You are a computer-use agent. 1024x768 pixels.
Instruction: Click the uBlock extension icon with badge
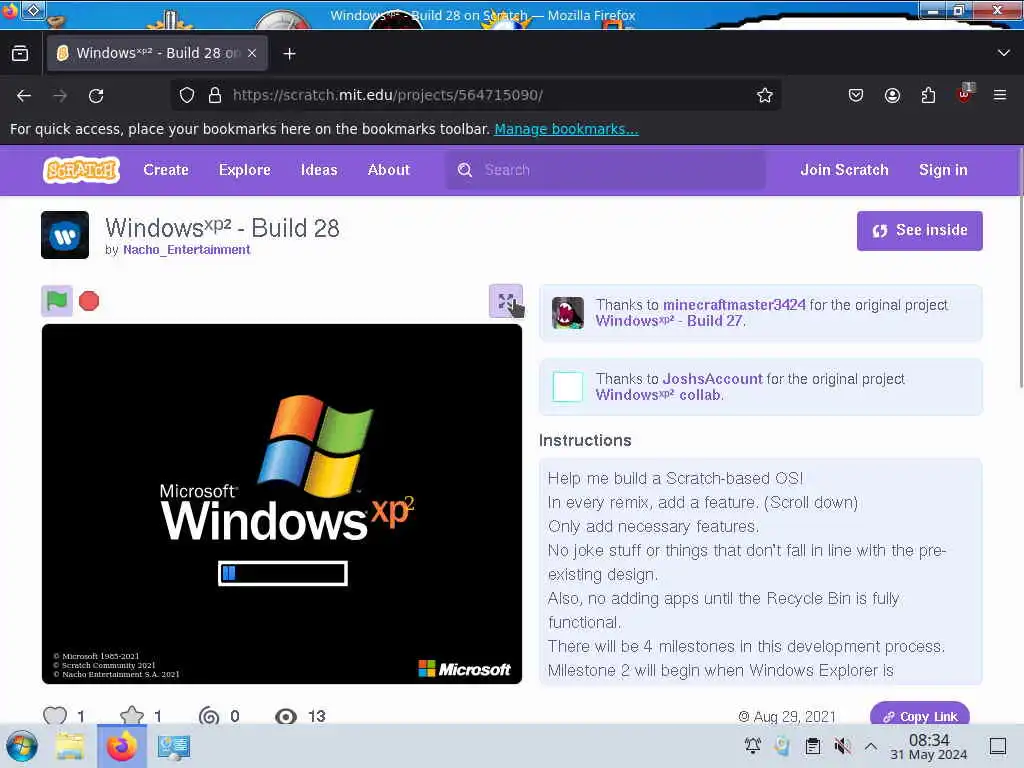pyautogui.click(x=965, y=94)
